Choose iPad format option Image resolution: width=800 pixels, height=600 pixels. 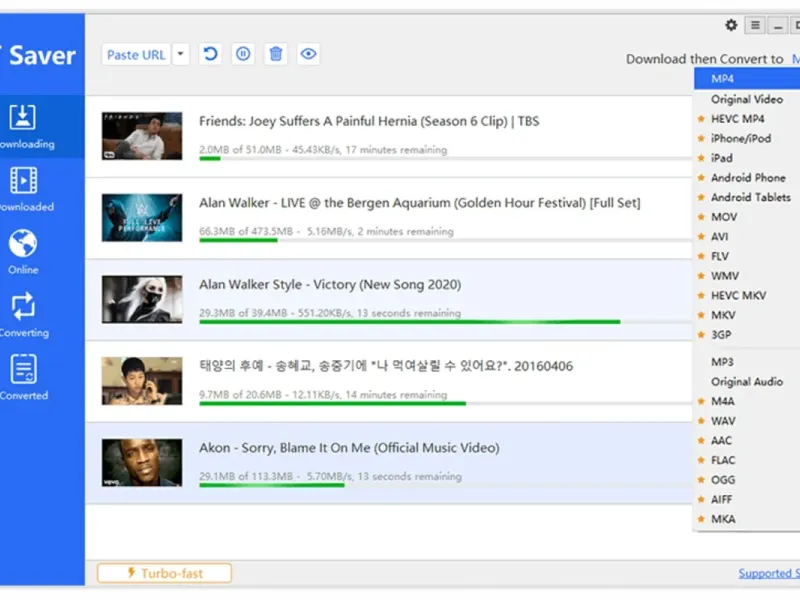[x=747, y=158]
